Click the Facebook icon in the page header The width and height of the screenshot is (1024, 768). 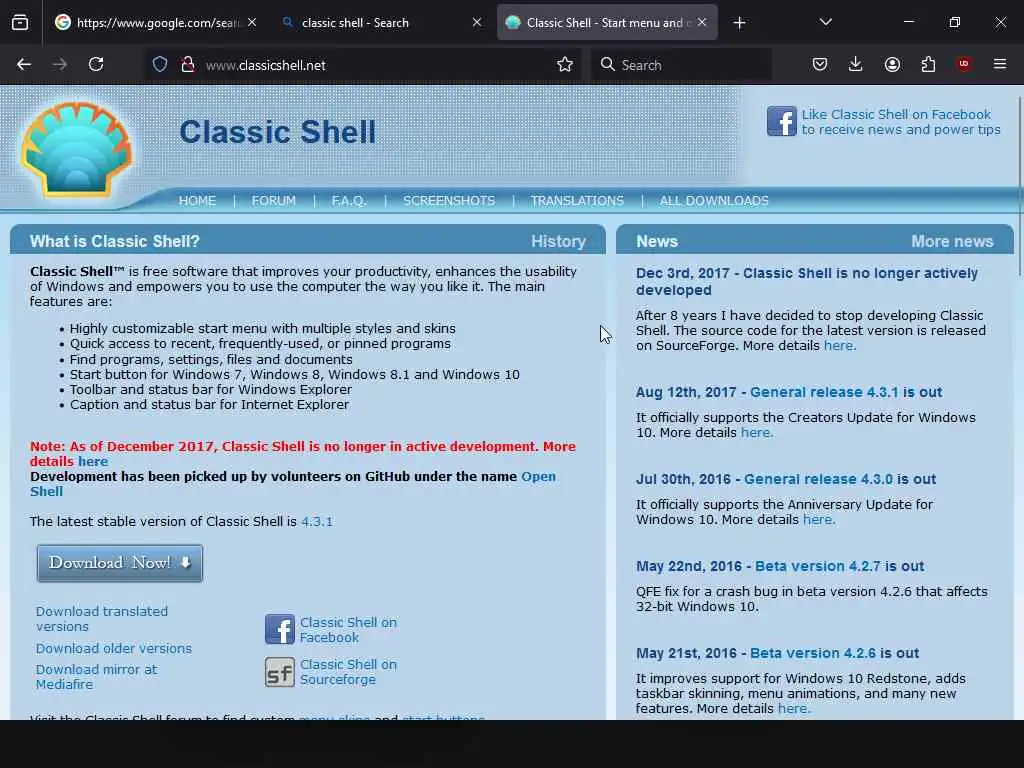pos(782,121)
